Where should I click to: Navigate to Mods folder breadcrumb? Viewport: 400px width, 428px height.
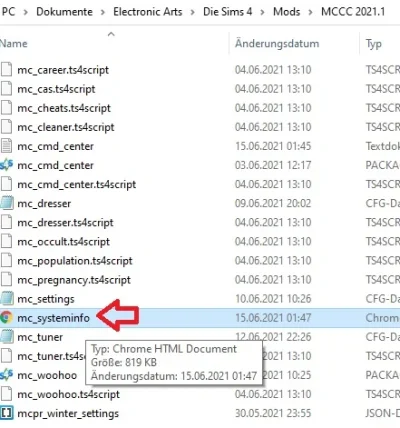[x=287, y=12]
